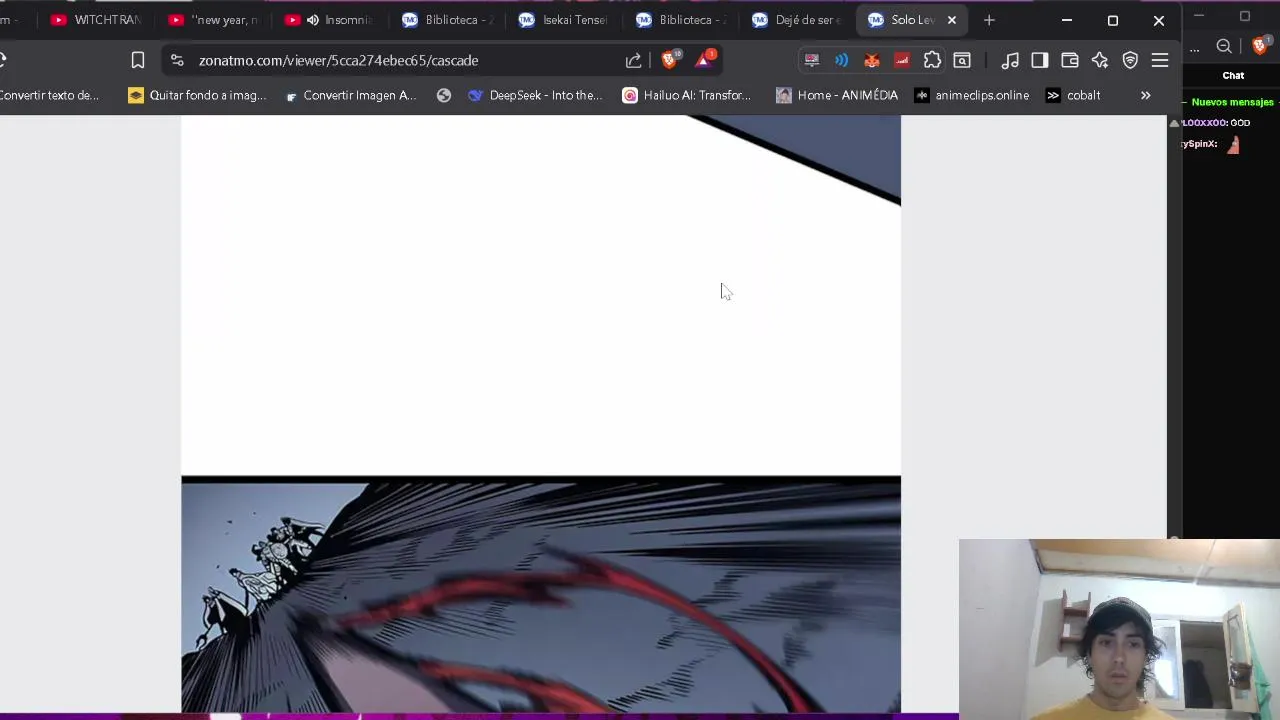The width and height of the screenshot is (1280, 720).
Task: Open the globe icon bookmark
Action: 444,95
